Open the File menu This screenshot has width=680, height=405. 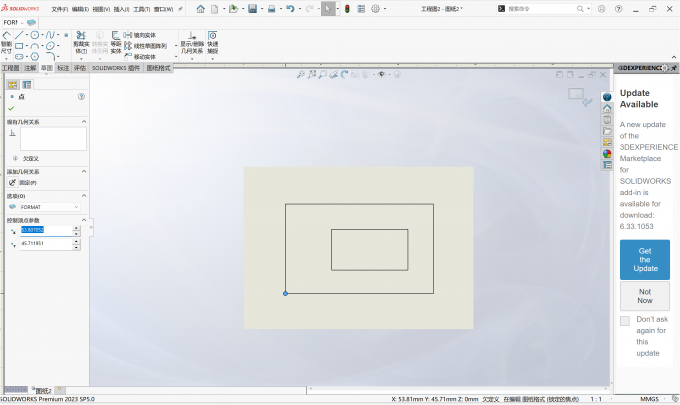pos(59,9)
